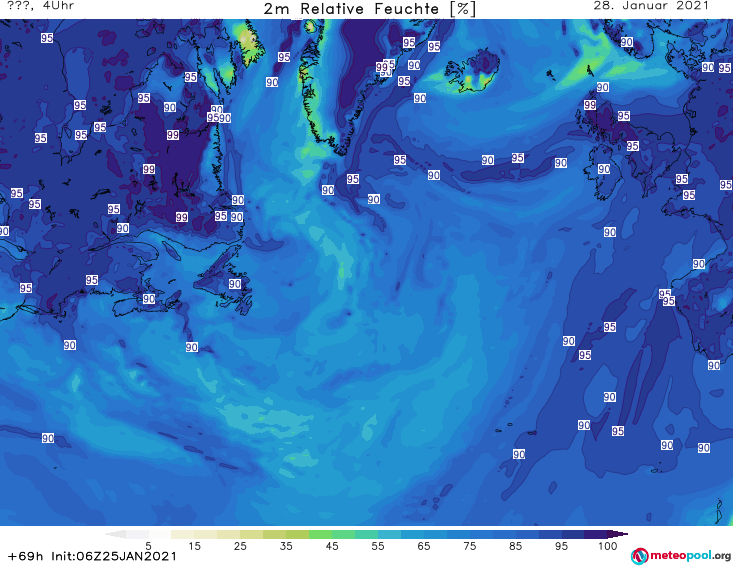
Task: Click the '???, 4Uhr' time label
Action: [x=41, y=6]
